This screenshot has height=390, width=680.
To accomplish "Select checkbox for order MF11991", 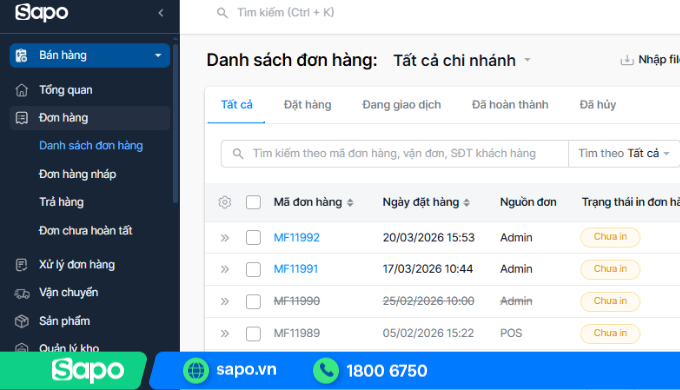I will click(x=253, y=269).
